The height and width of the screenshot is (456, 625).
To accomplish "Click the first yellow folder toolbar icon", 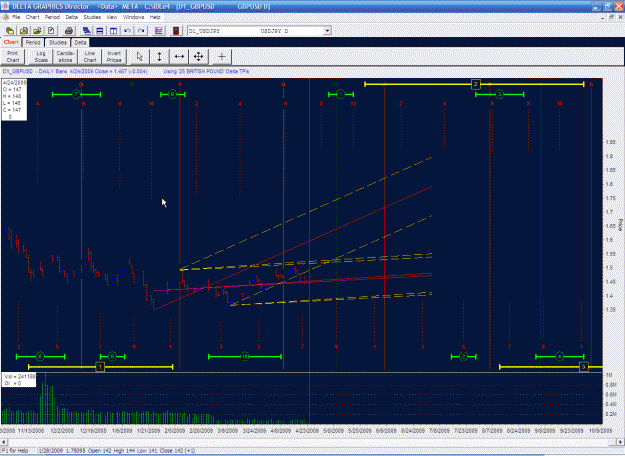I will [10, 31].
